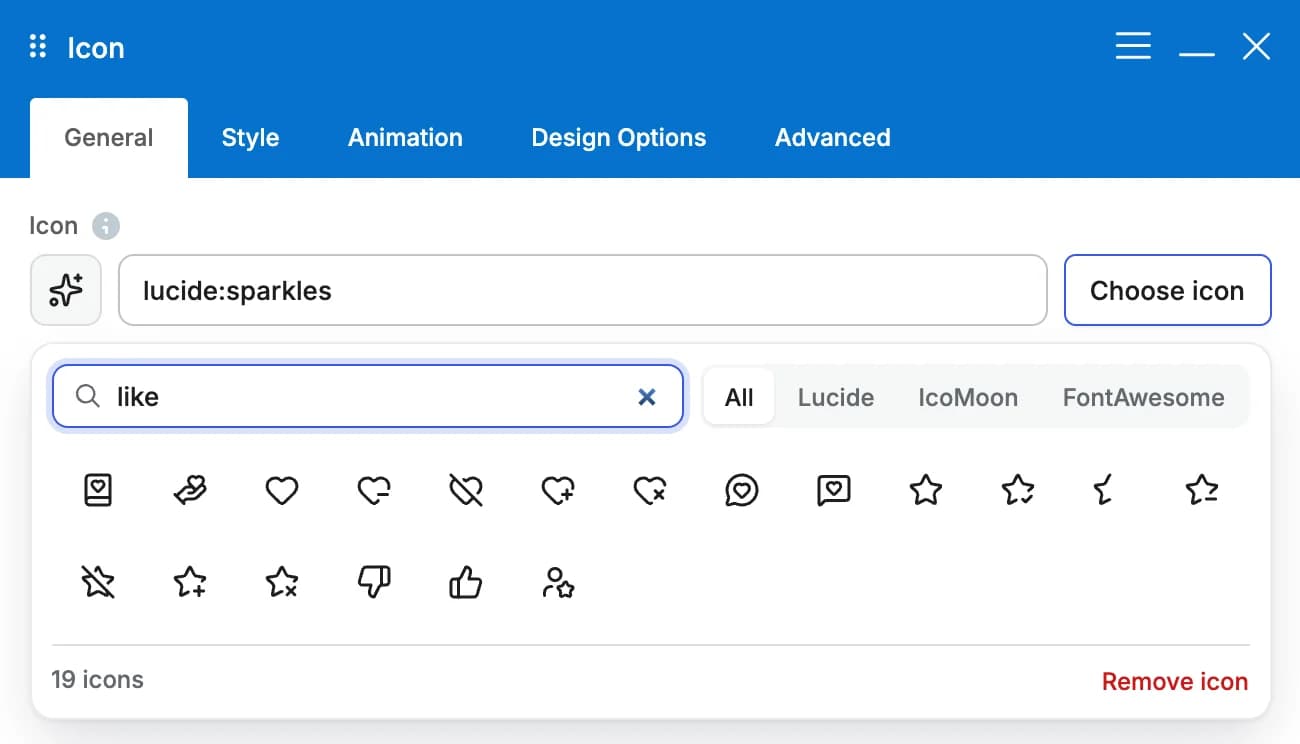Image resolution: width=1300 pixels, height=744 pixels.
Task: Pick the thumbs up icon
Action: click(466, 582)
